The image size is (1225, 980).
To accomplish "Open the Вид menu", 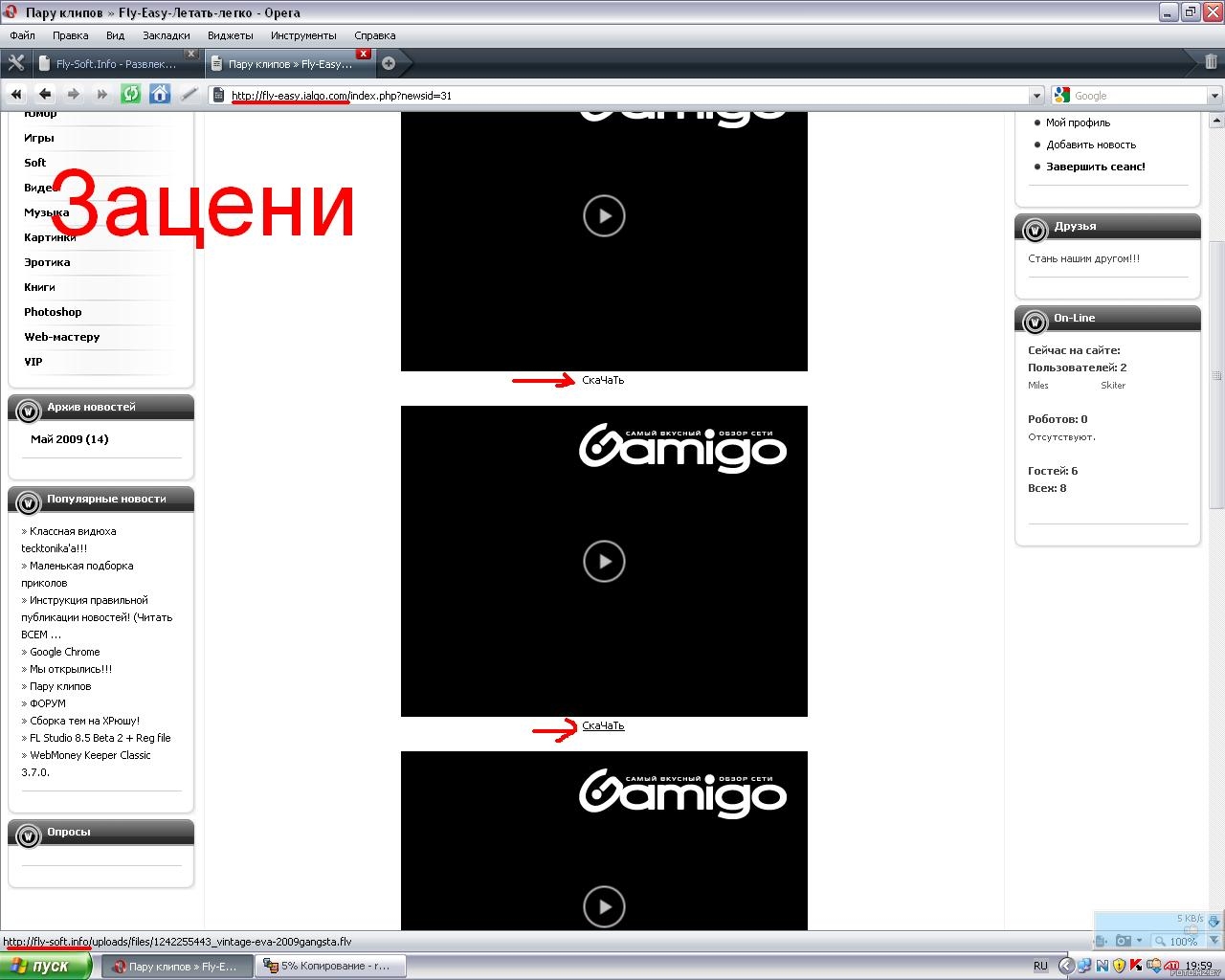I will point(115,35).
